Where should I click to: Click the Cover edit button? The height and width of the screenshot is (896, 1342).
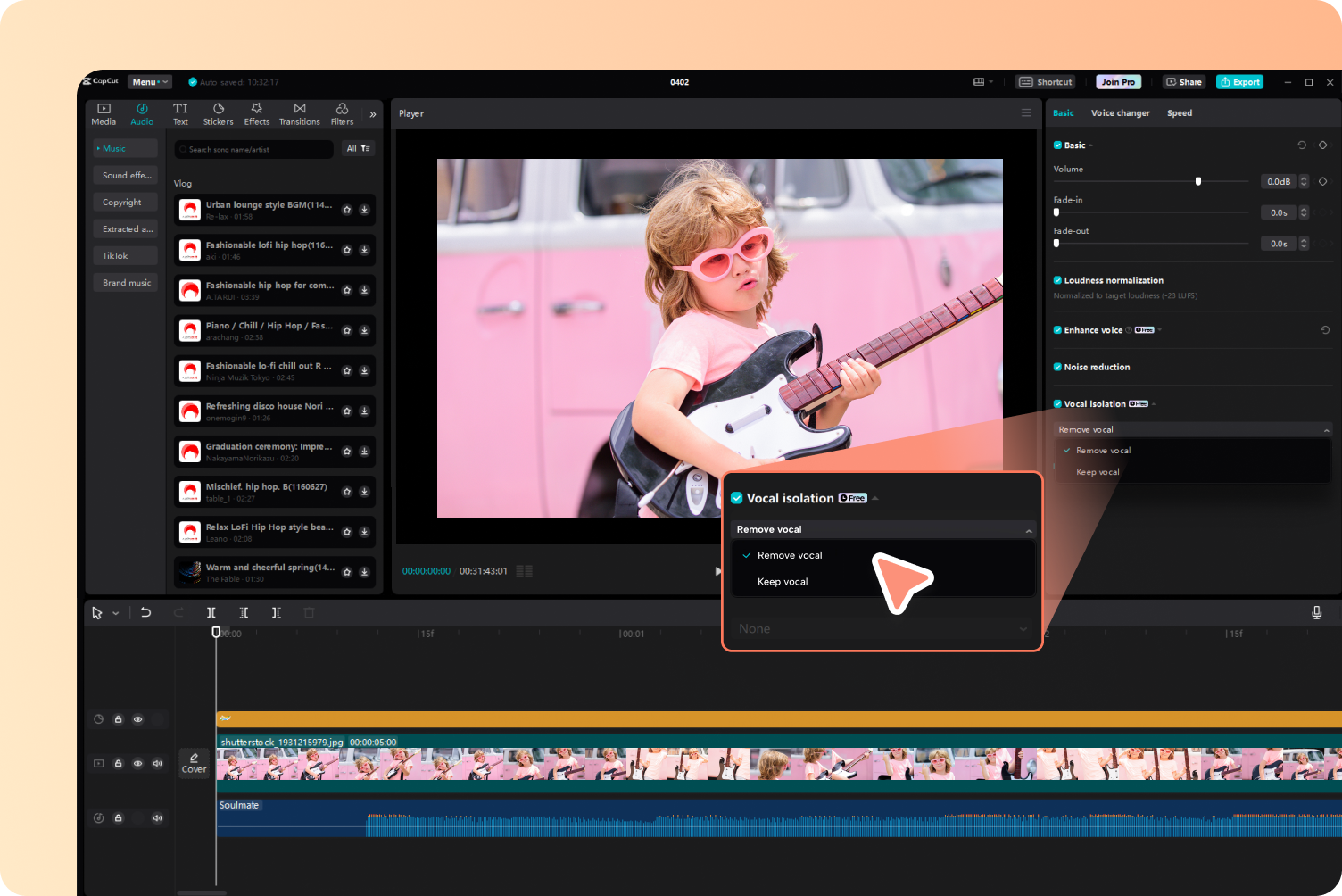click(x=194, y=763)
